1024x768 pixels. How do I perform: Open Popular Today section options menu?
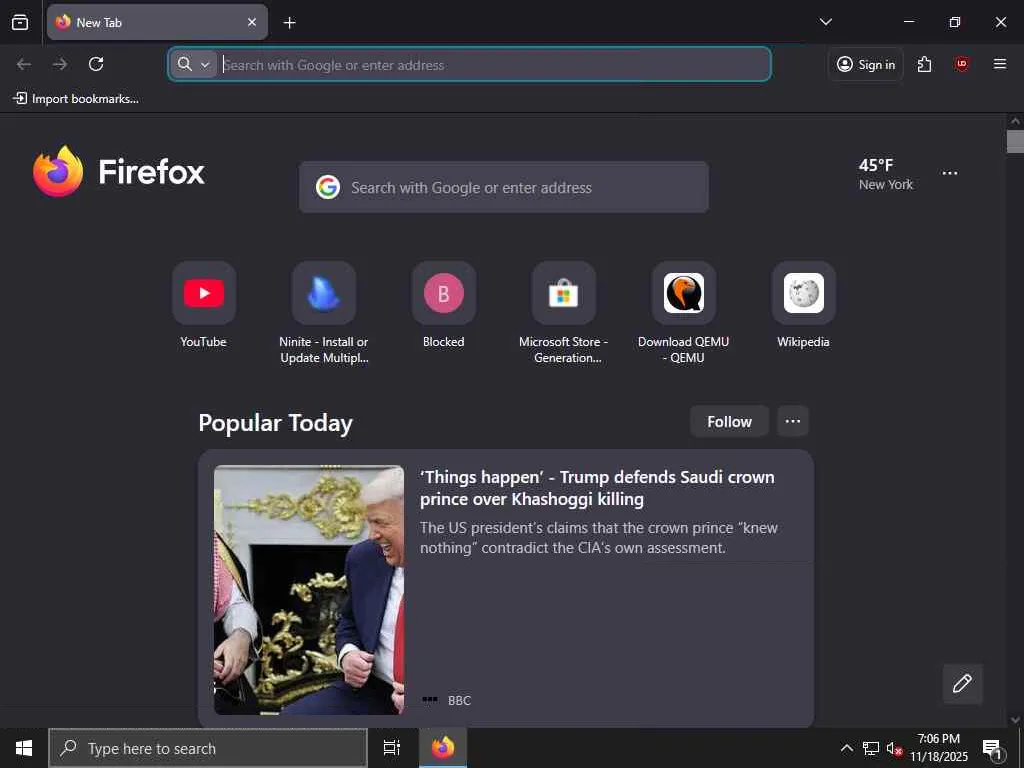(793, 422)
